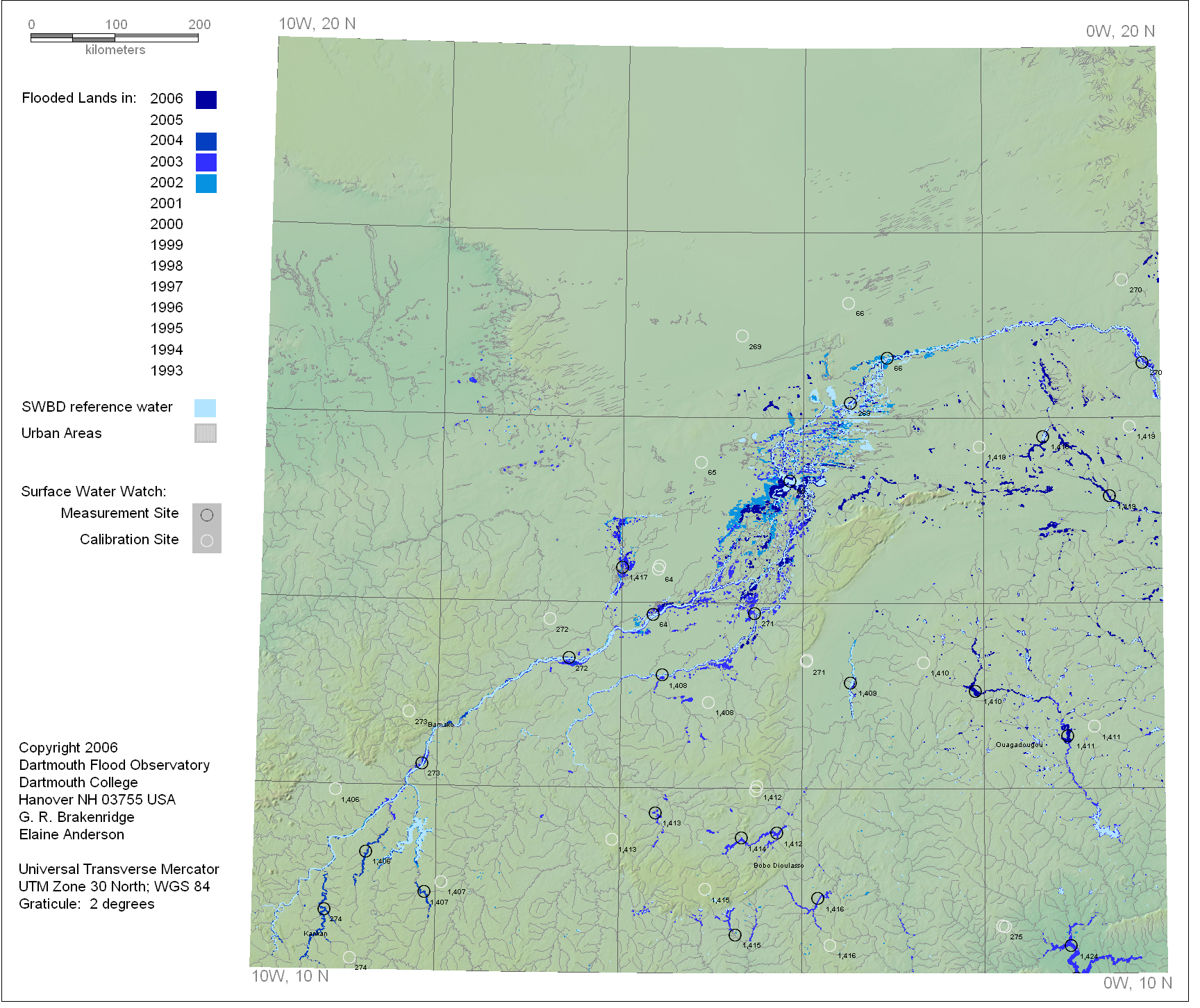1200x1008 pixels.
Task: Click the Bobo Dioulasso city label
Action: [x=778, y=866]
